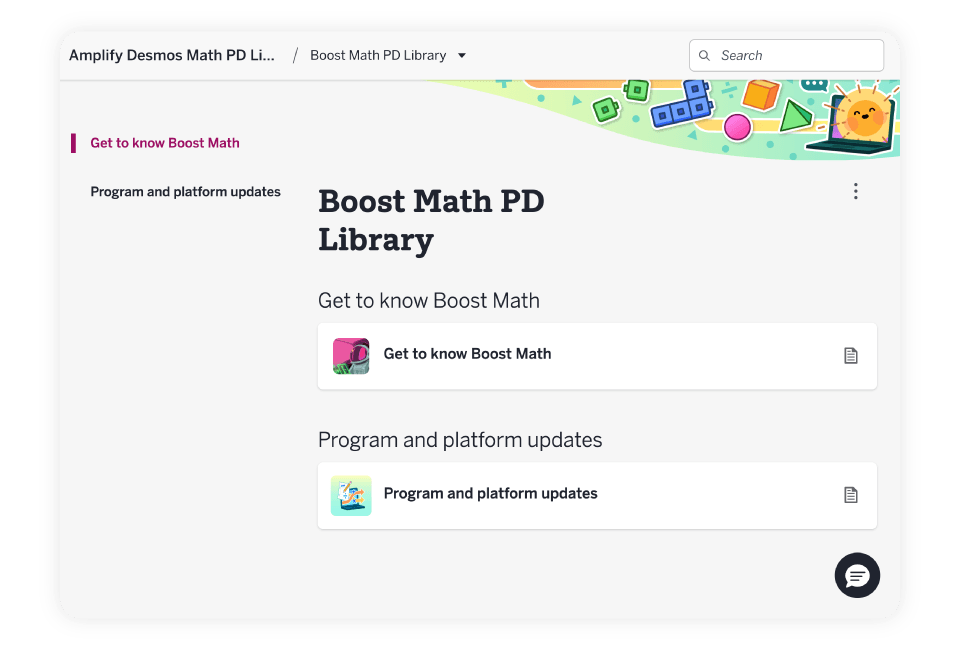The height and width of the screenshot is (650, 960).
Task: Select Program and platform updates in sidebar
Action: (x=186, y=192)
